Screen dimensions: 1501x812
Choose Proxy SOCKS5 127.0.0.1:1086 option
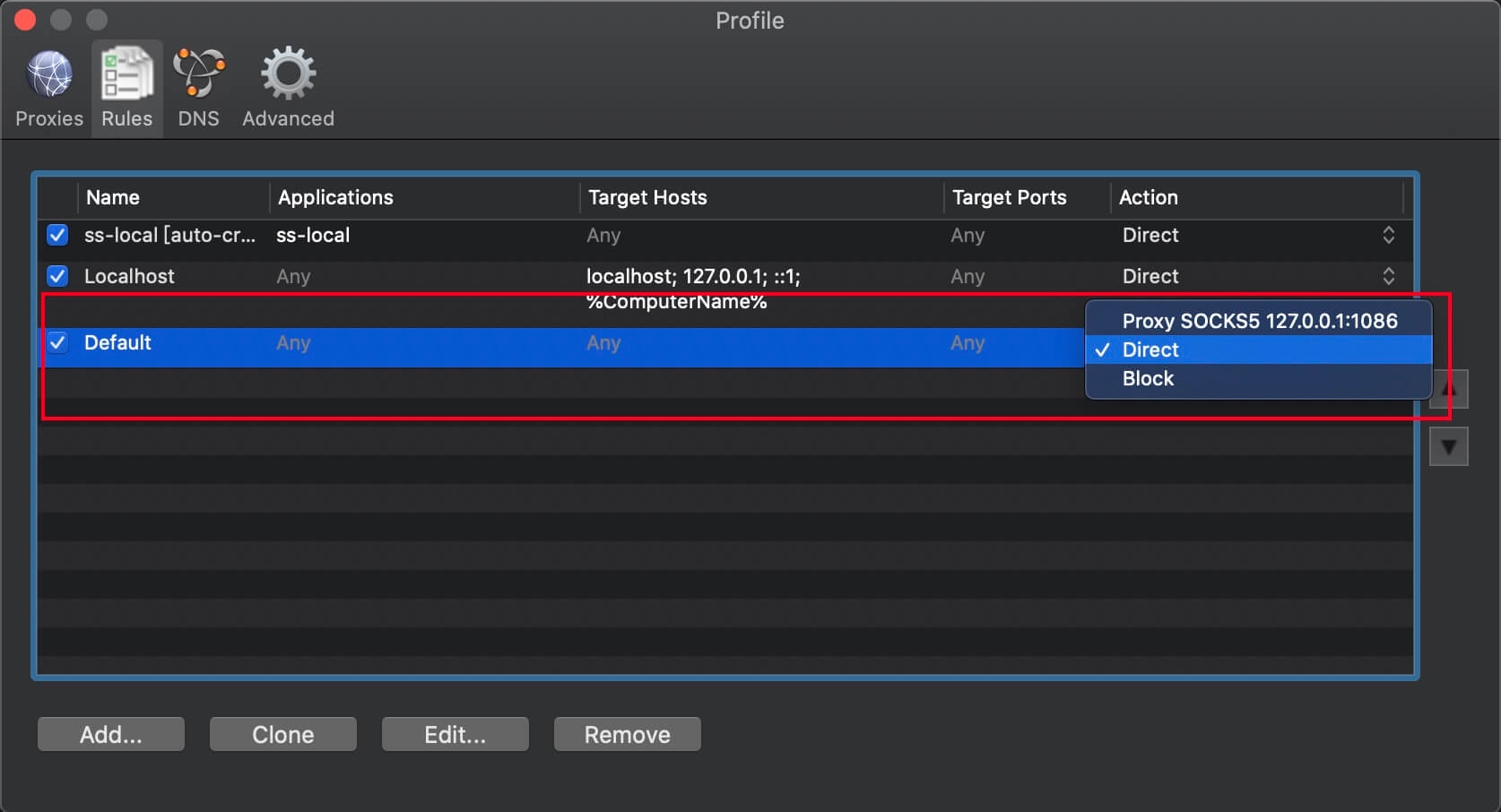click(x=1259, y=321)
